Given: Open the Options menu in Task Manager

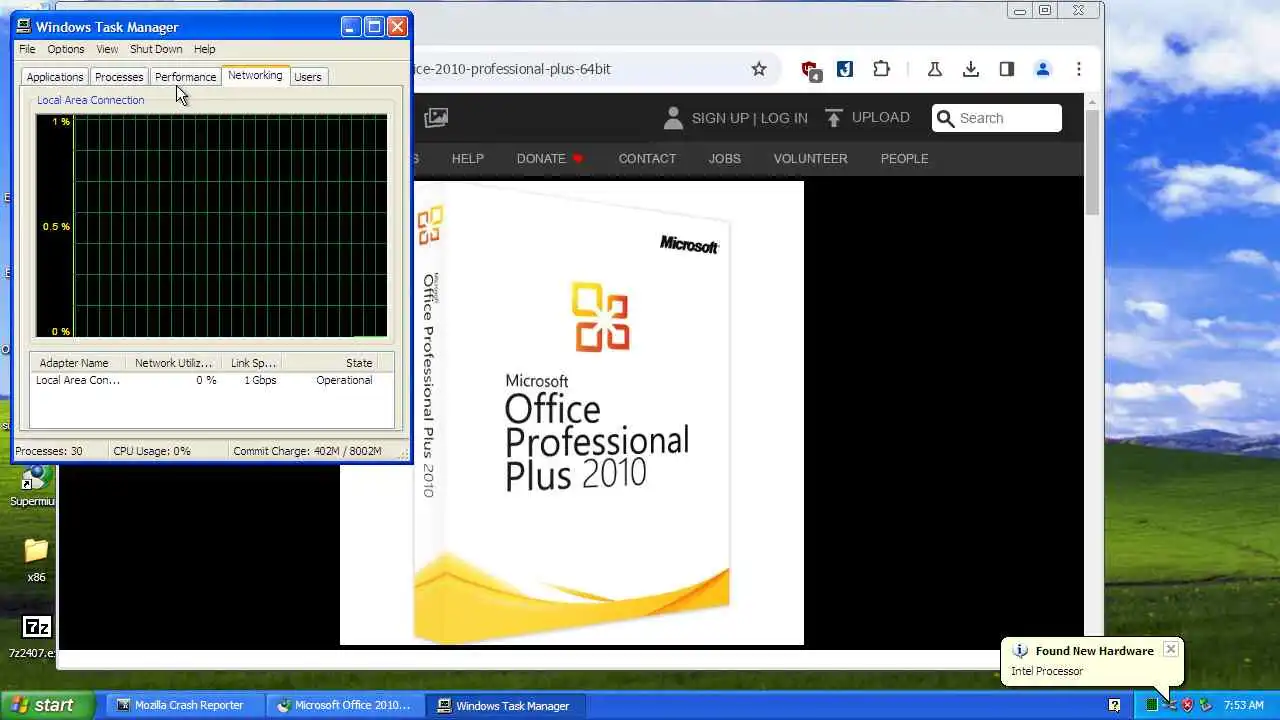Looking at the screenshot, I should (x=66, y=49).
